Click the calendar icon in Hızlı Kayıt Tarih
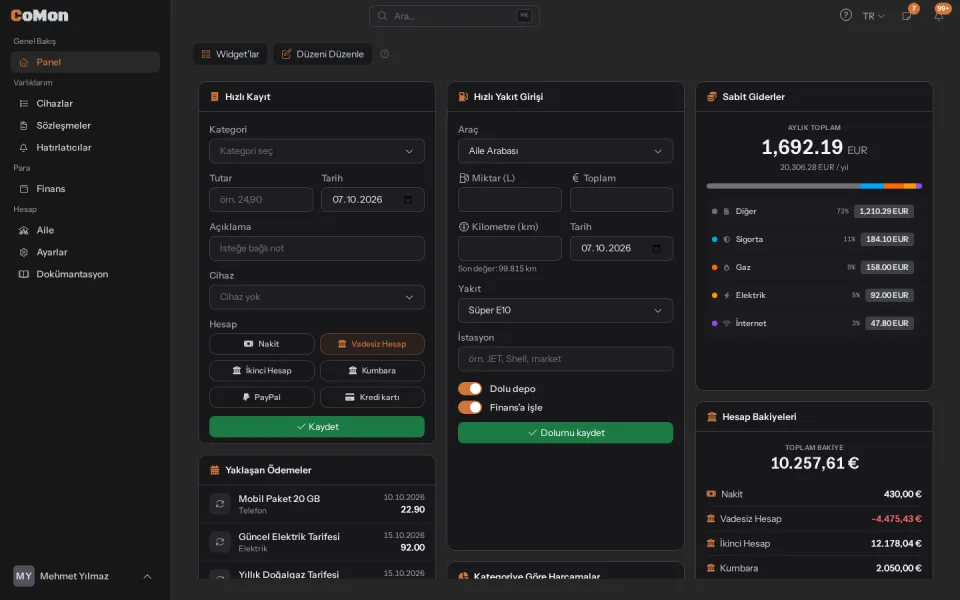The image size is (960, 600). point(408,200)
